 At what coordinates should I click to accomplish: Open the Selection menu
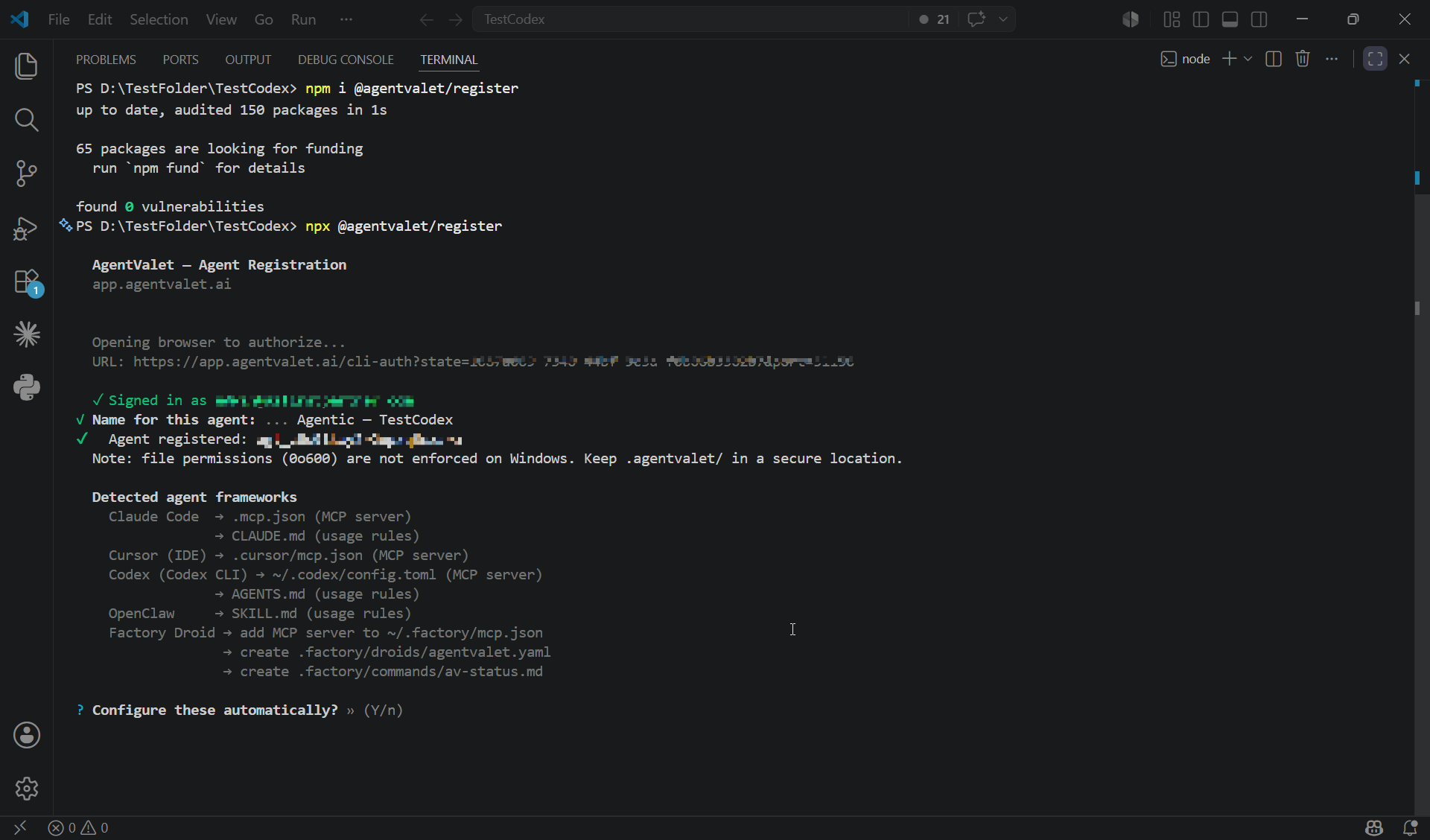click(x=159, y=19)
